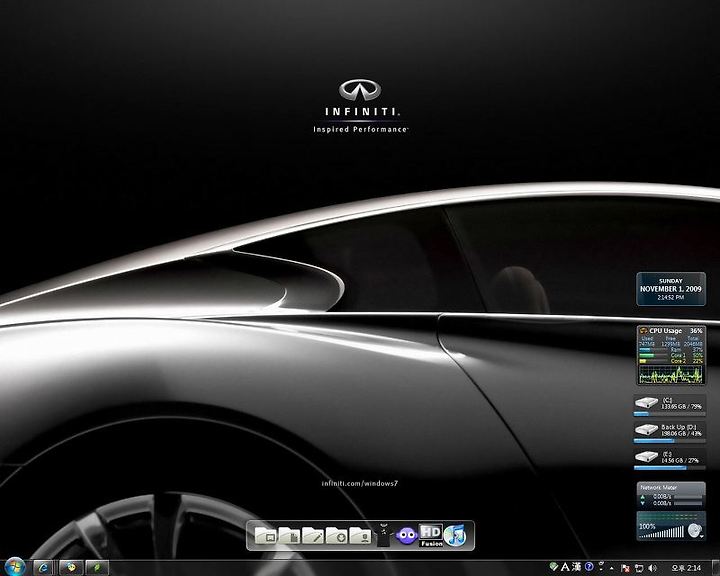Open the pencil-marked folder in the dock
The image size is (720, 576).
tap(313, 536)
